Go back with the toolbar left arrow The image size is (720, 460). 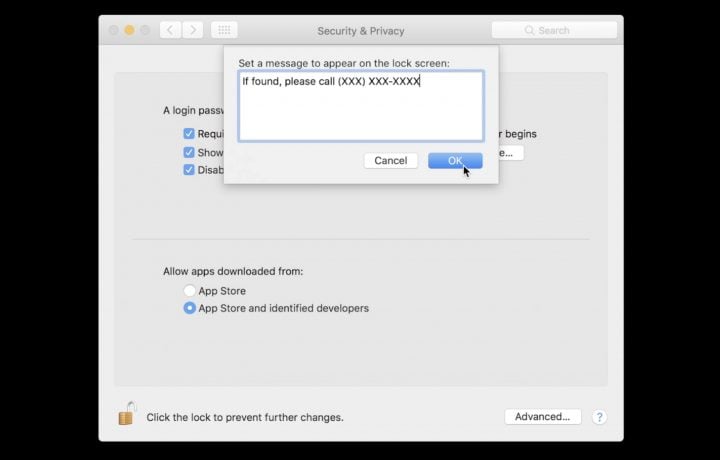click(x=170, y=30)
